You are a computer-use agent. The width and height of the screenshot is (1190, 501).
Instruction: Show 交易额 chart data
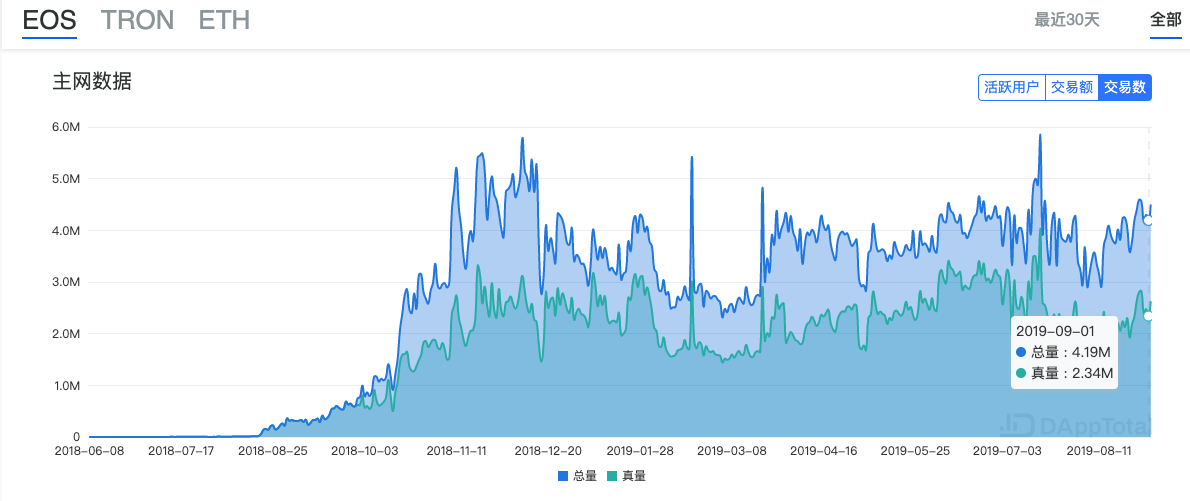1072,87
